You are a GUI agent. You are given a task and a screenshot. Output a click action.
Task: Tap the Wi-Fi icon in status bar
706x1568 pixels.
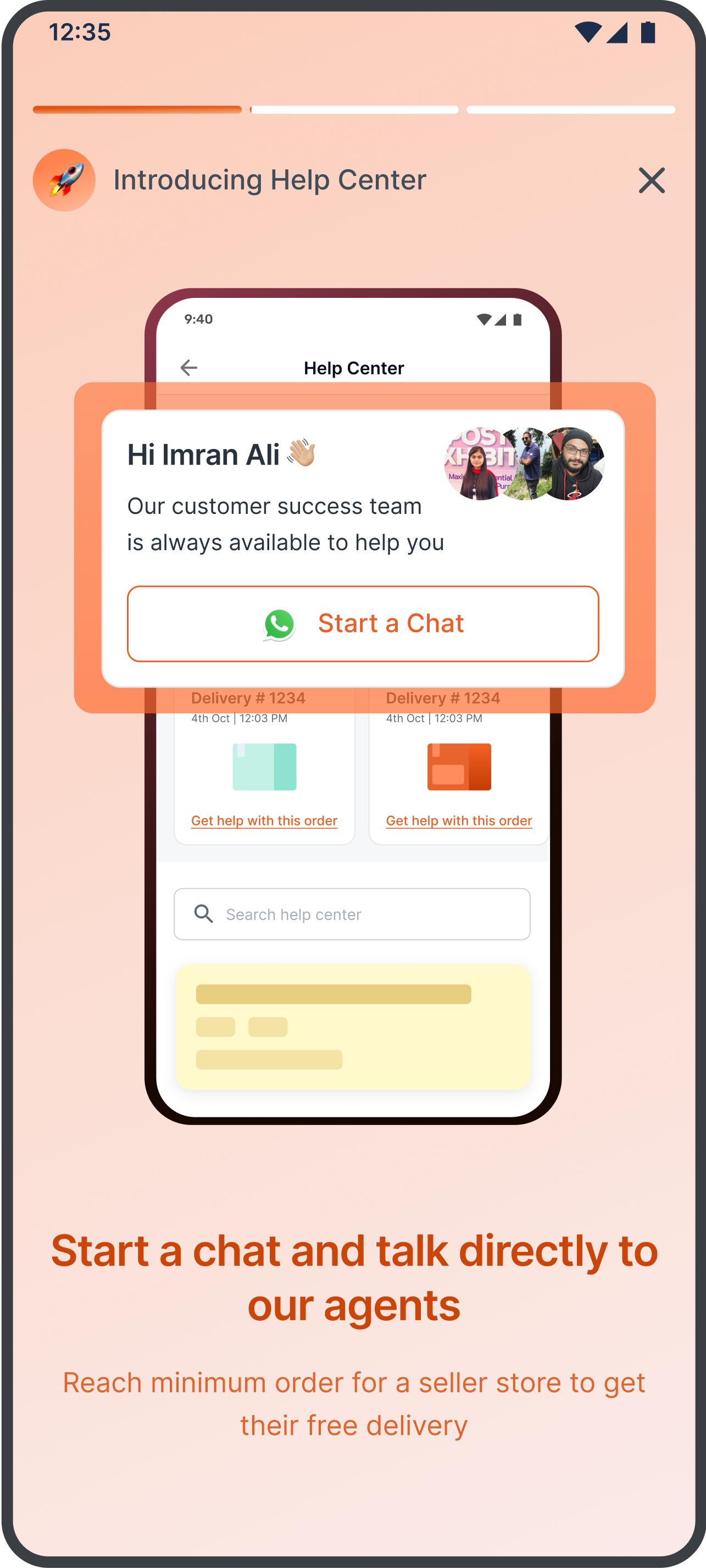coord(588,32)
